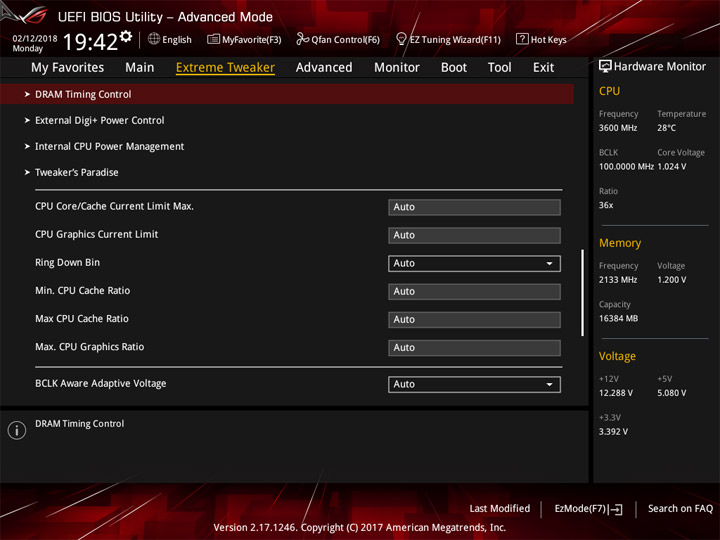Viewport: 720px width, 540px height.
Task: Open the Monitor tab
Action: tap(397, 68)
